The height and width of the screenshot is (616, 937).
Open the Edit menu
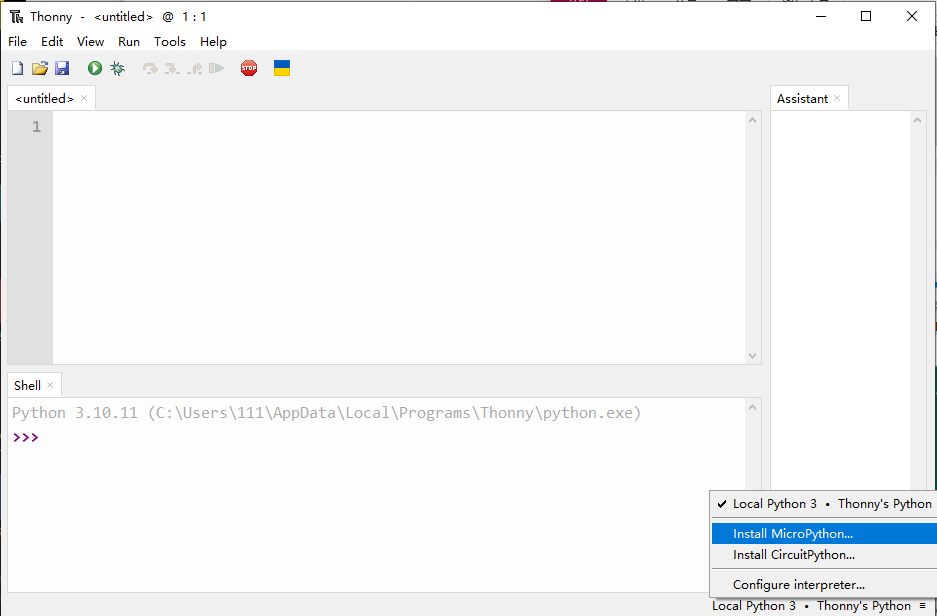point(52,41)
